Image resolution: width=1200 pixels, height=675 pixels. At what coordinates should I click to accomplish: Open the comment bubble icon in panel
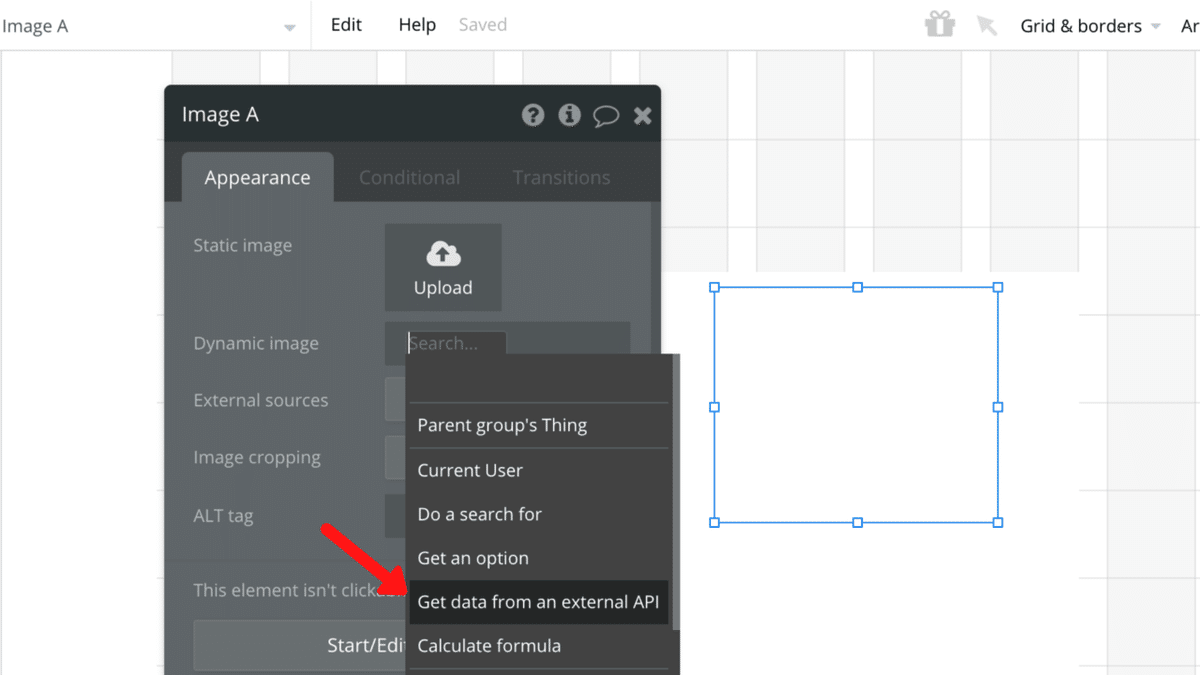point(606,116)
